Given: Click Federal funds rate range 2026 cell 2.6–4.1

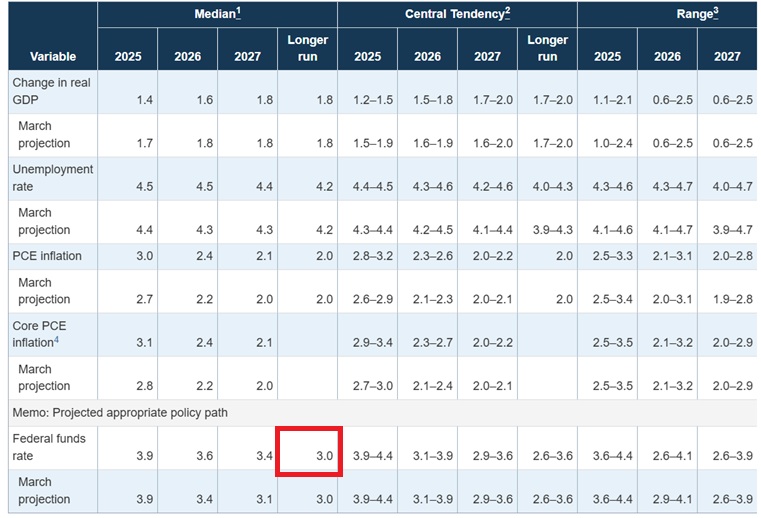Looking at the screenshot, I should [673, 456].
